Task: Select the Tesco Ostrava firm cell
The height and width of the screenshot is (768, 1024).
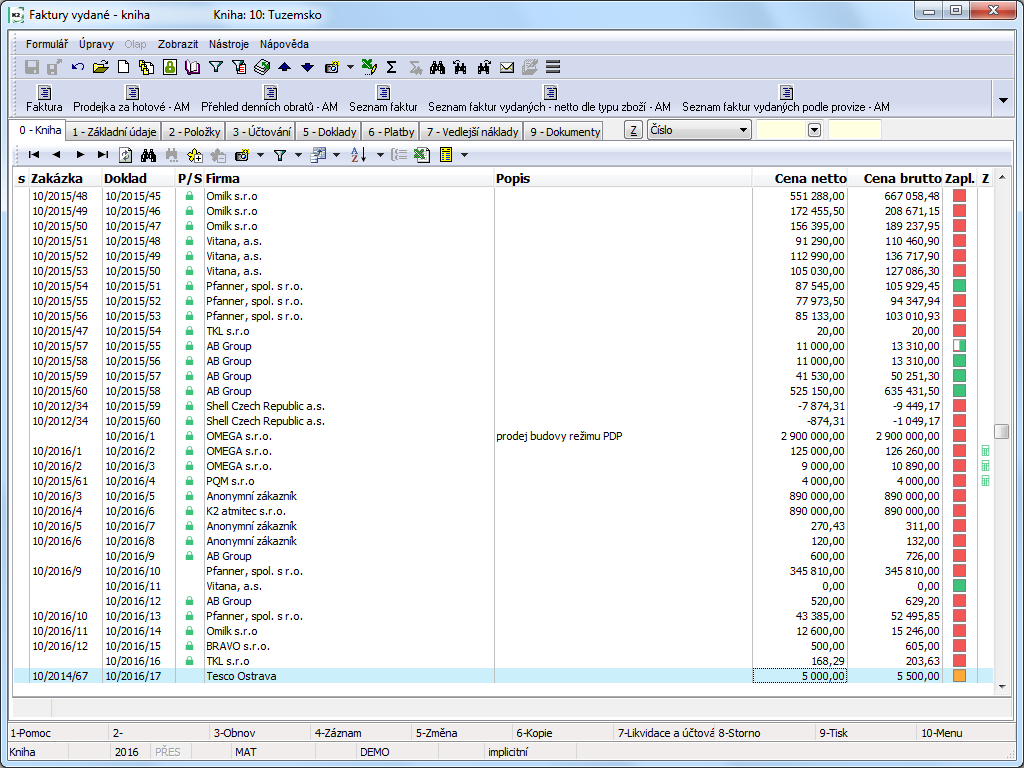Action: pyautogui.click(x=349, y=676)
